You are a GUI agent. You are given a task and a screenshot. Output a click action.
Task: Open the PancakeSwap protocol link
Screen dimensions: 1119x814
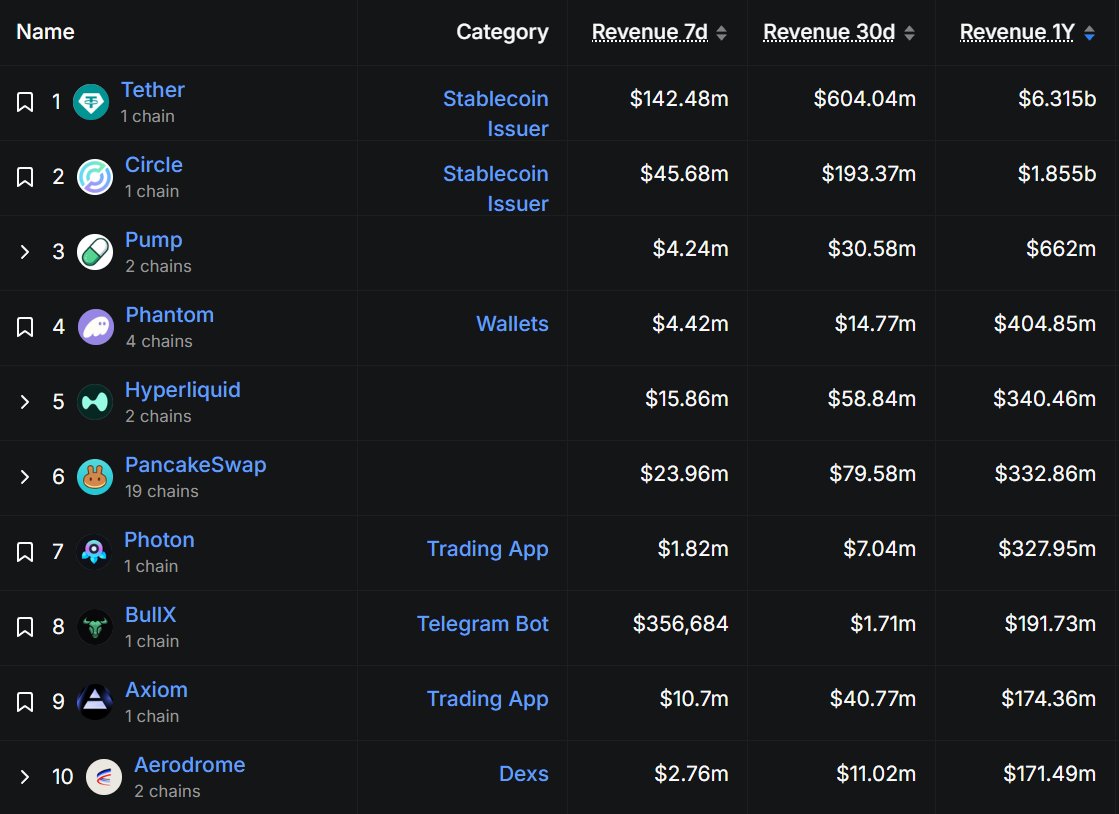tap(196, 465)
